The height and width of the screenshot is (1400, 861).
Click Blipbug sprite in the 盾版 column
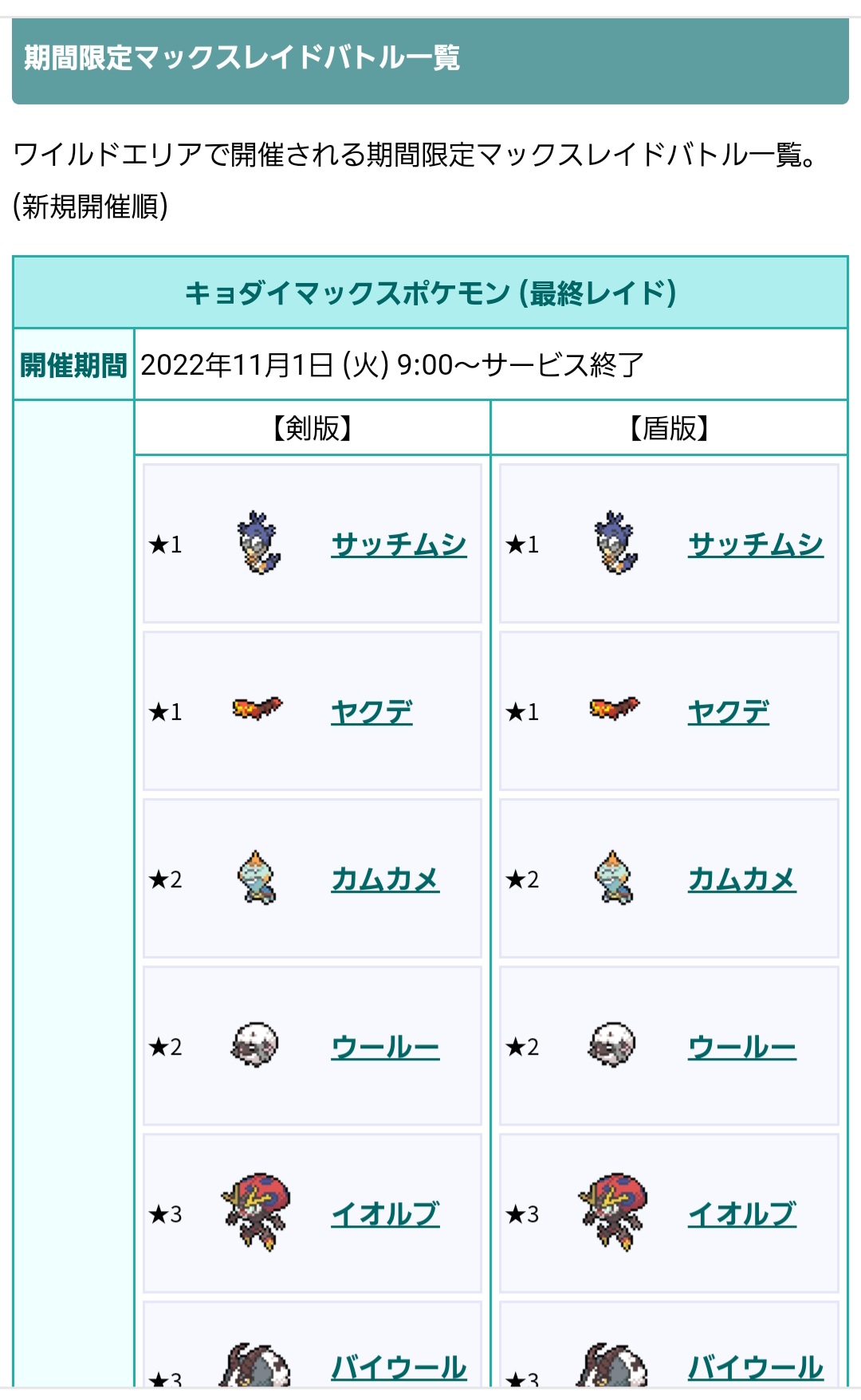(x=615, y=544)
